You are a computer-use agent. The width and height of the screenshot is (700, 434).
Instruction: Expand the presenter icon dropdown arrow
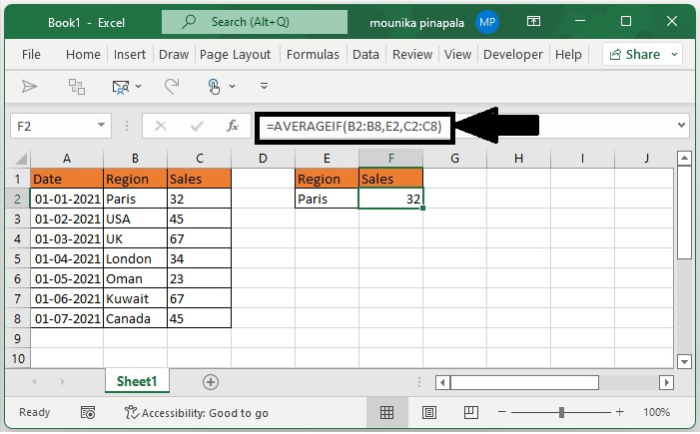(138, 86)
